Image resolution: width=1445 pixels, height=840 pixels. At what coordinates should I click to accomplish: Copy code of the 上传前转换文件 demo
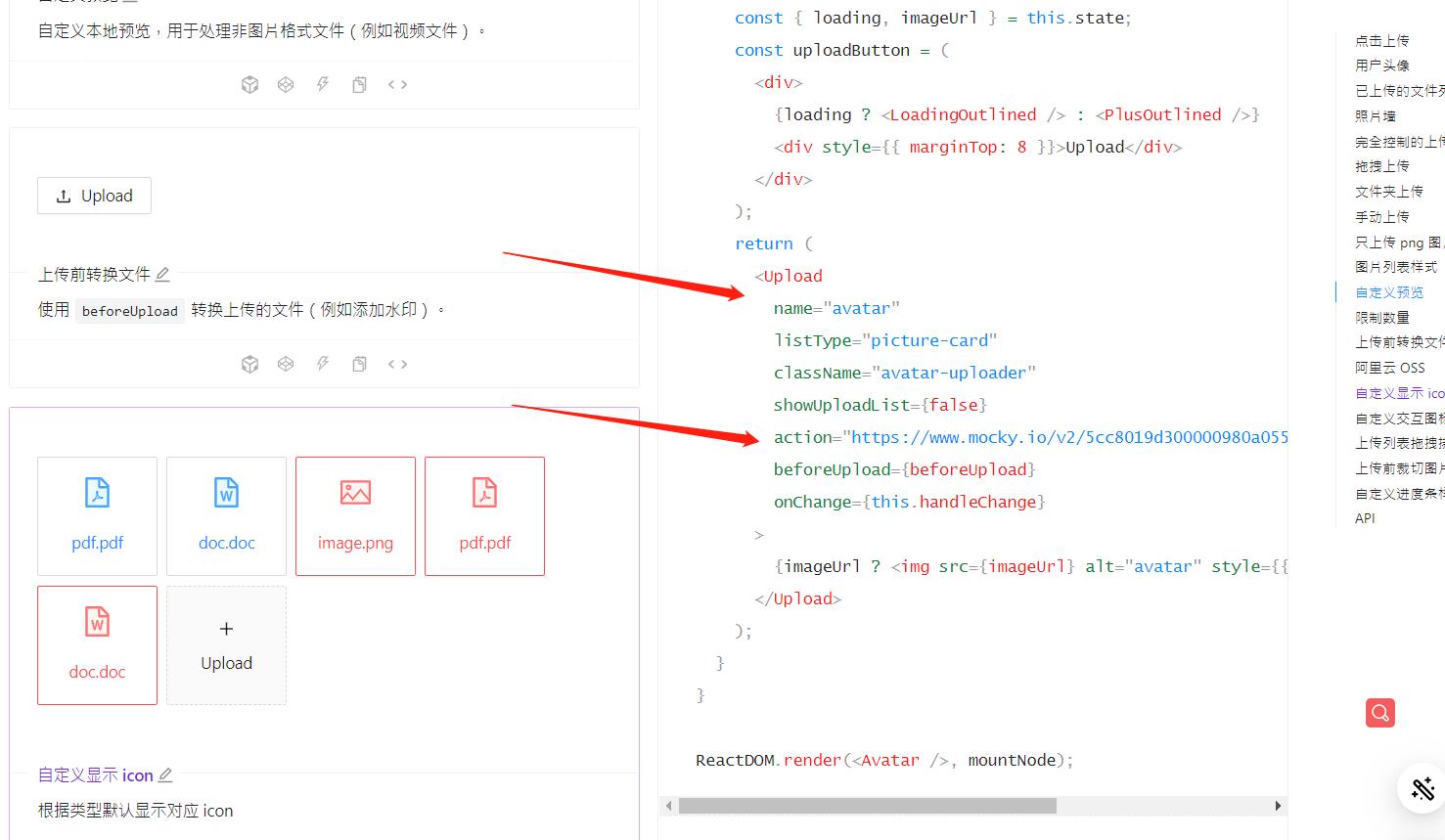point(360,365)
